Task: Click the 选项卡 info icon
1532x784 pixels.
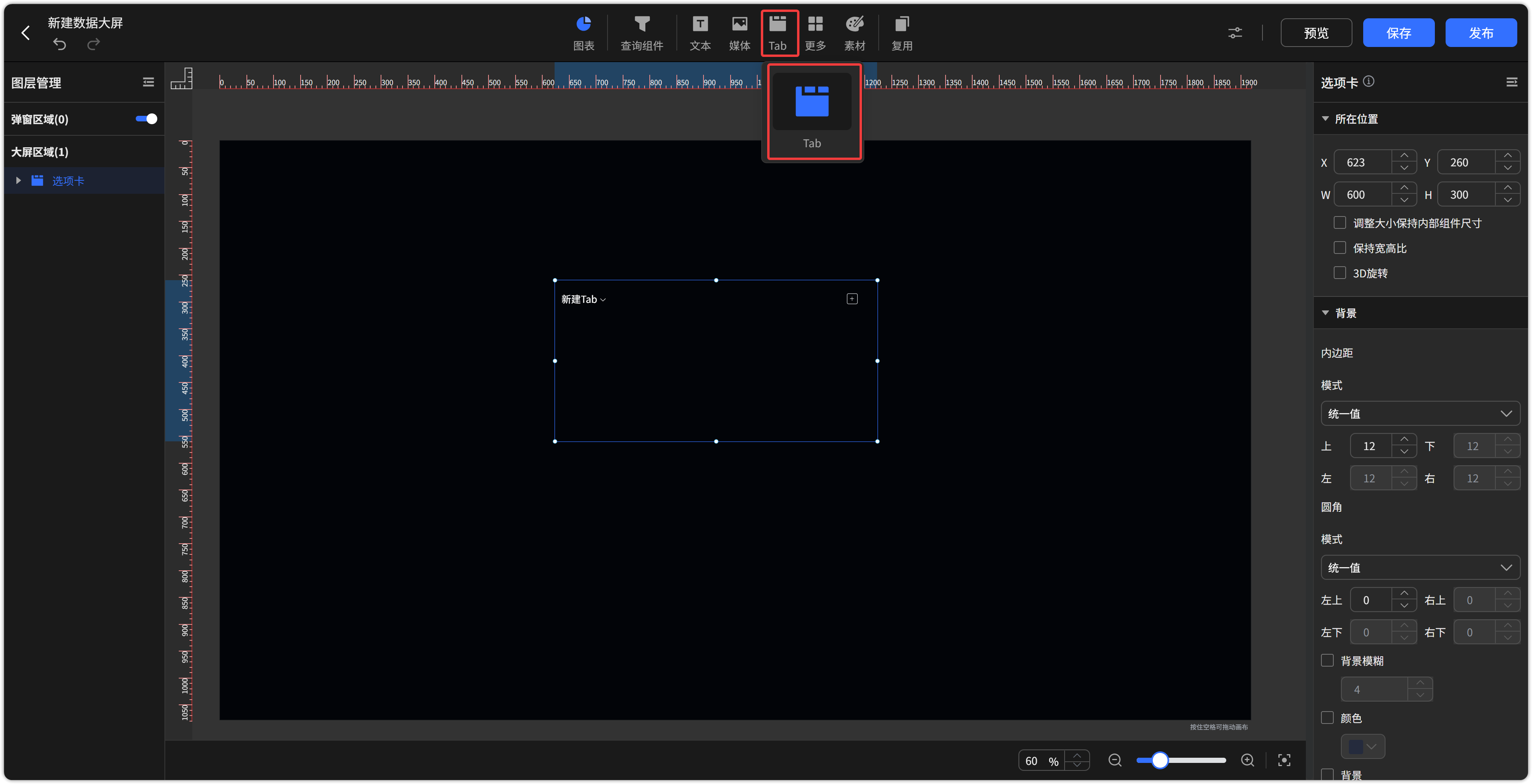Action: pyautogui.click(x=1368, y=82)
